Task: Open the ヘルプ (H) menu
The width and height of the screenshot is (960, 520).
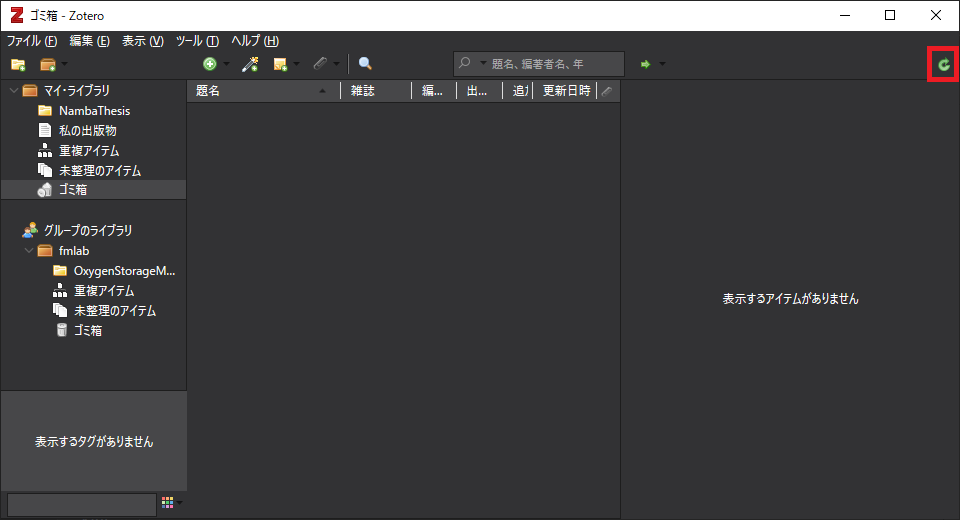Action: 255,41
